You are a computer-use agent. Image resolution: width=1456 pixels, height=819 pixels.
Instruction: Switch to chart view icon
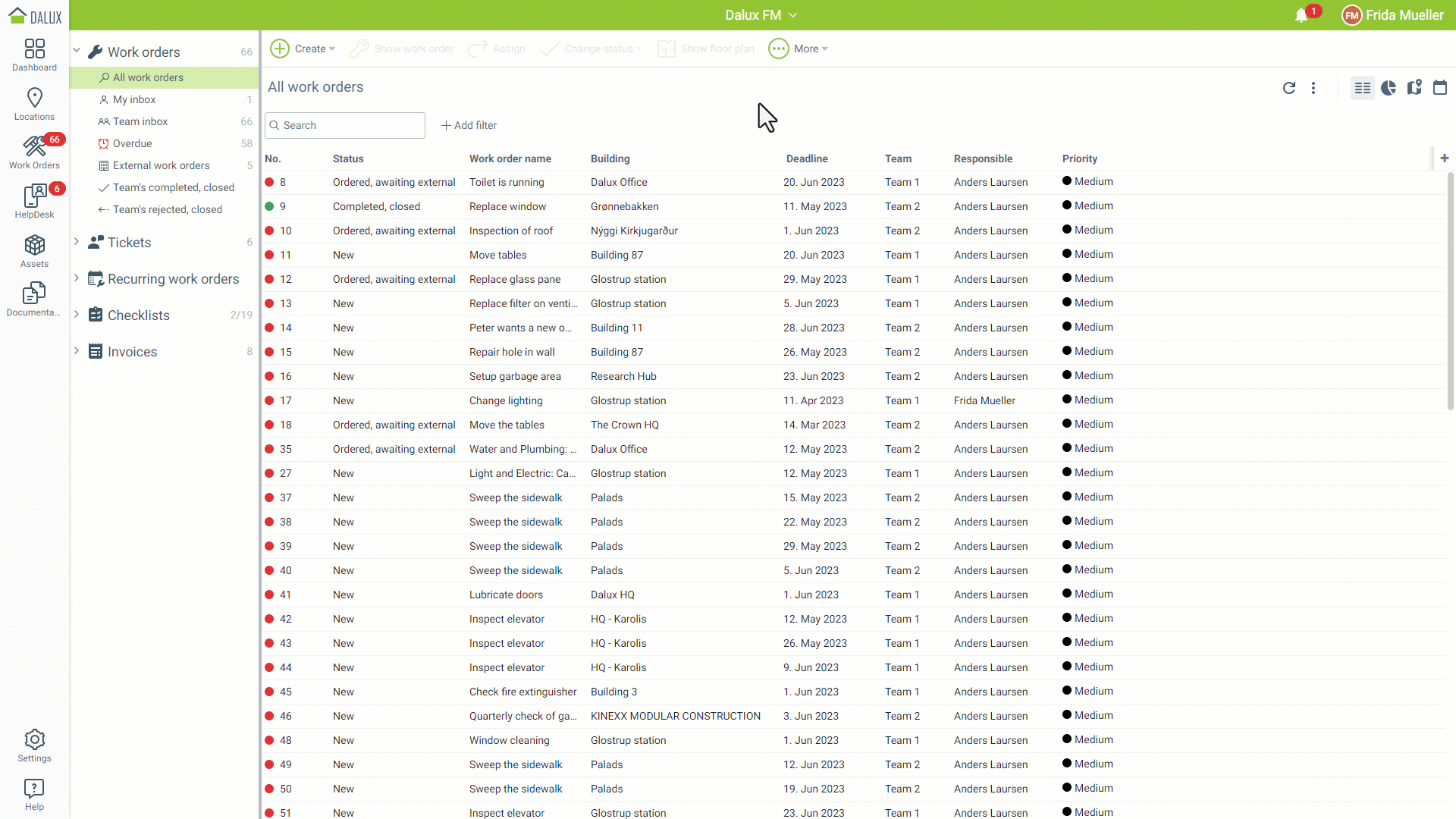click(x=1389, y=88)
